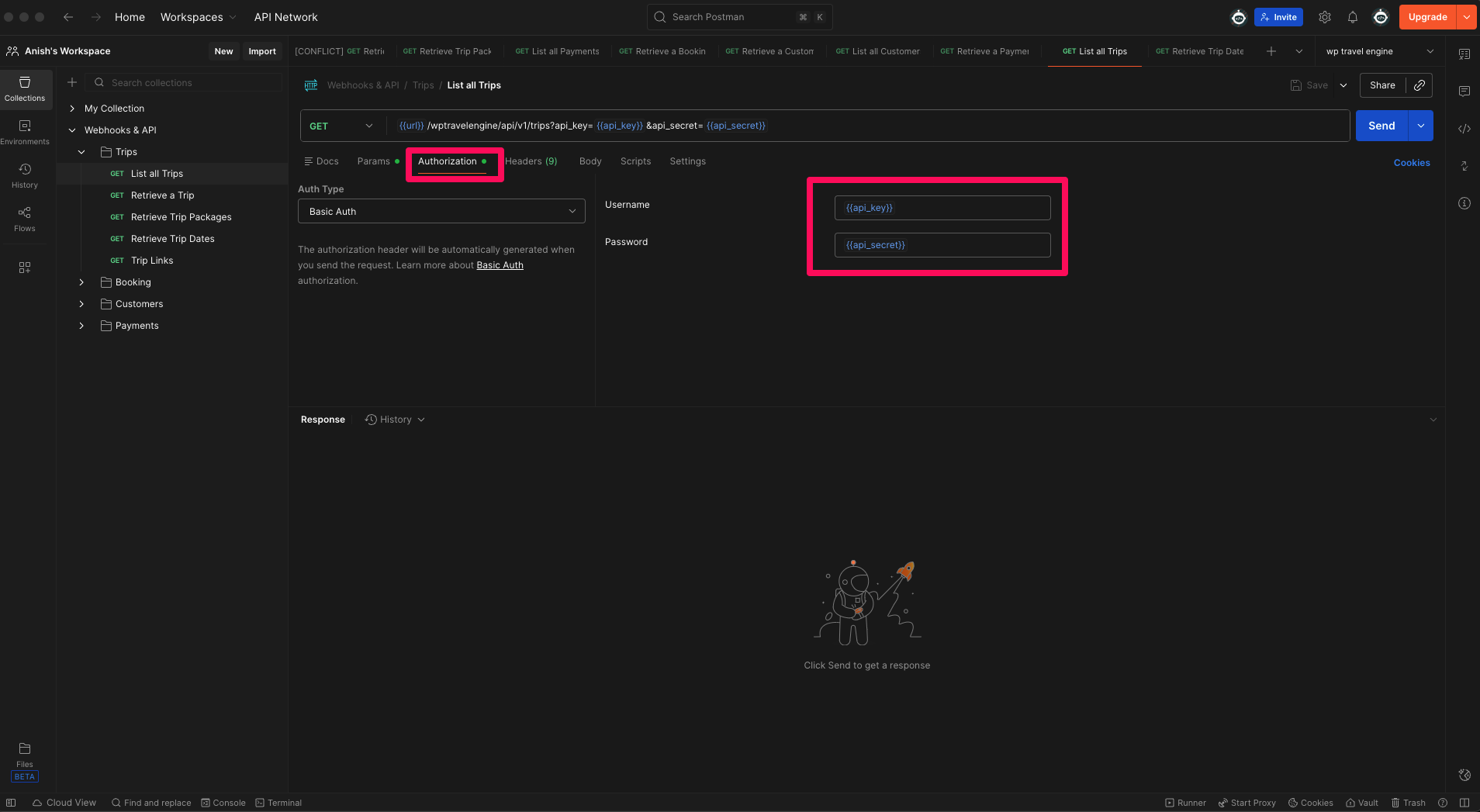This screenshot has height=812, width=1480.
Task: Click the Username input field
Action: [942, 208]
